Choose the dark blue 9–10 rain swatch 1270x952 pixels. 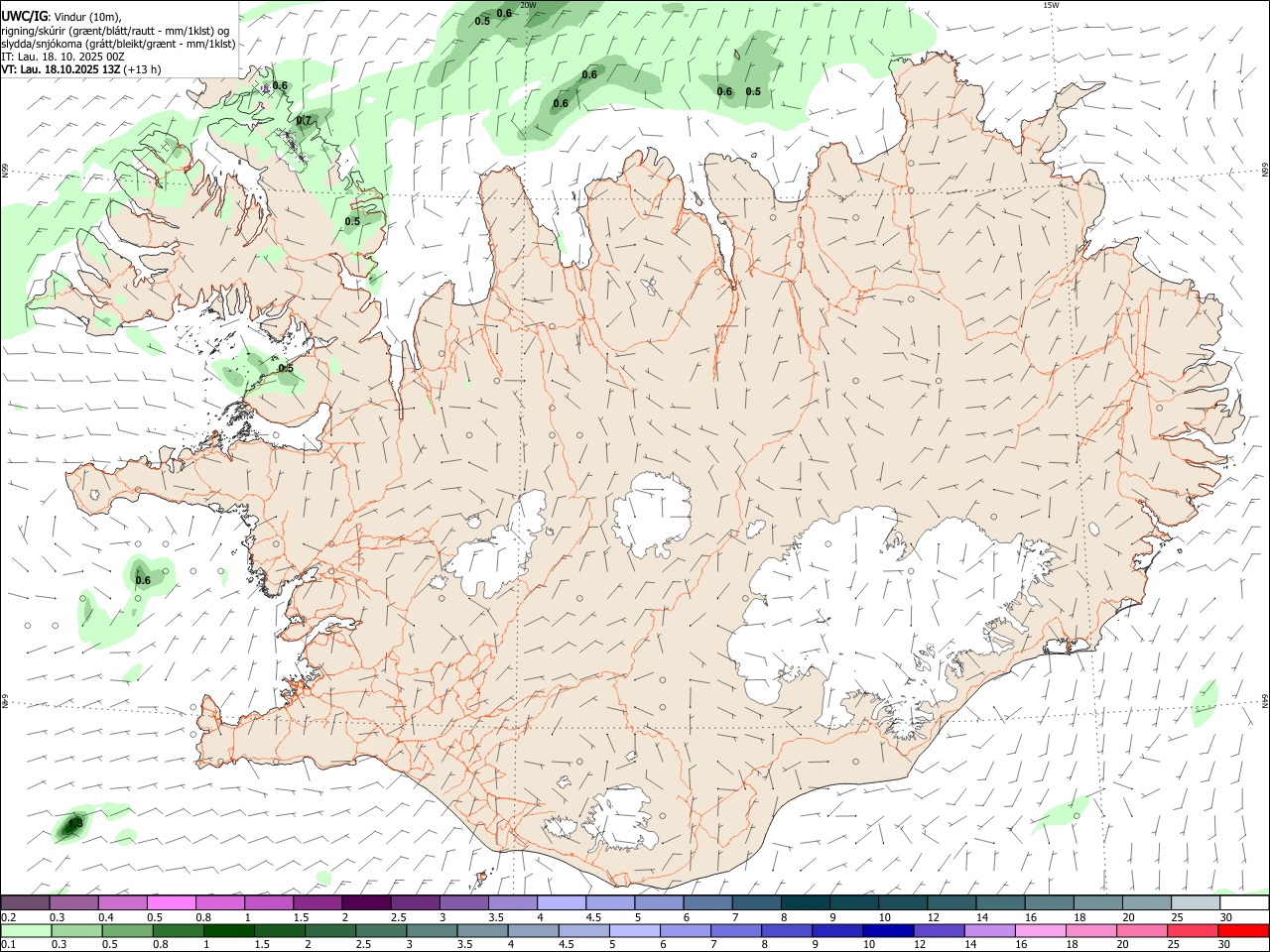coord(836,930)
